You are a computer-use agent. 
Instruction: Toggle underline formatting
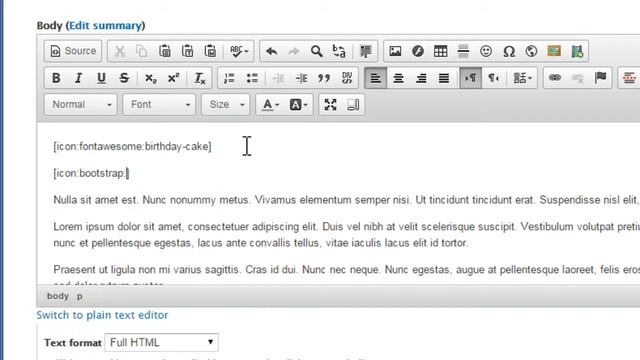101,78
